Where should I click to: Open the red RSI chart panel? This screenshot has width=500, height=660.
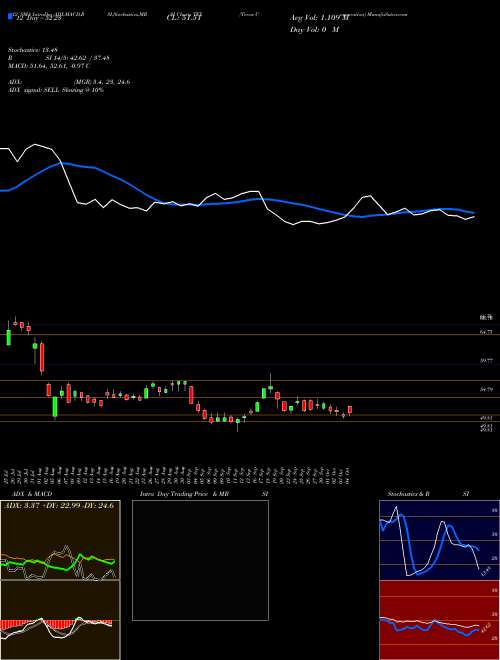[439, 620]
